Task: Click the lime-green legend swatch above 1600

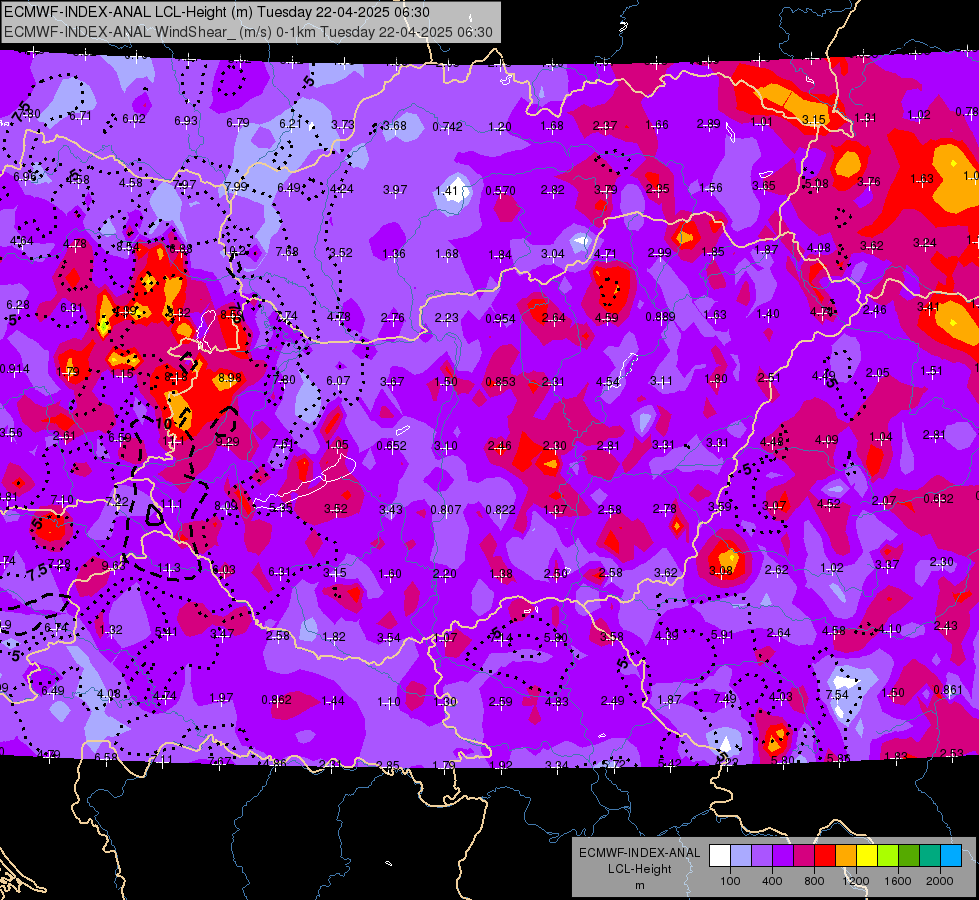Action: point(888,856)
